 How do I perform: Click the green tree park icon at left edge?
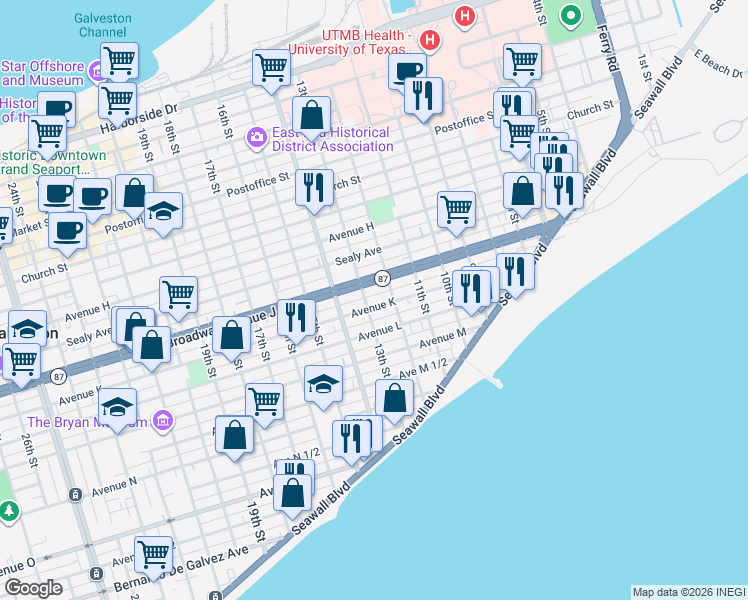point(9,512)
